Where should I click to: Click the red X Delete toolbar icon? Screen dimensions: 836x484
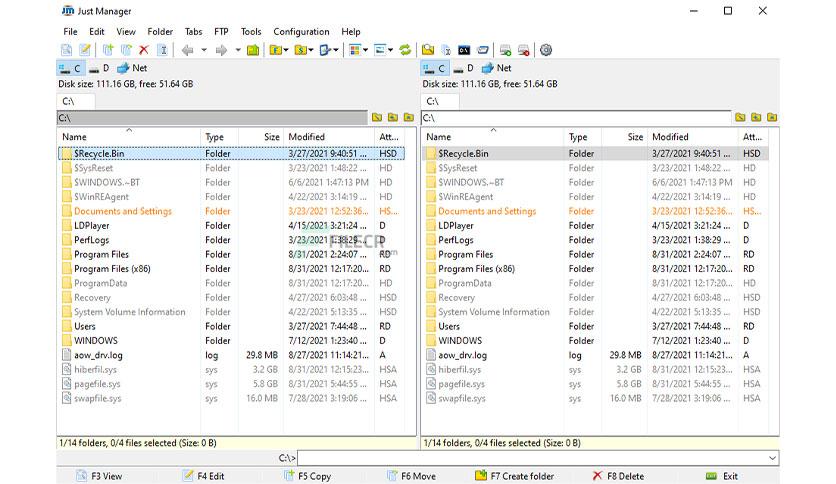pyautogui.click(x=143, y=50)
